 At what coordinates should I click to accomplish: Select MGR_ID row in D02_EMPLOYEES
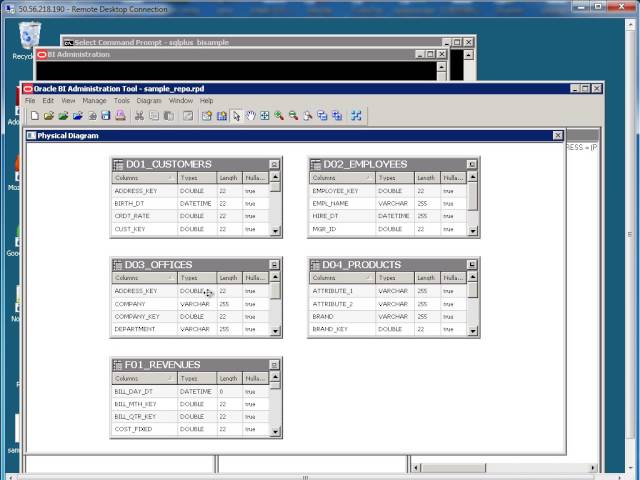click(388, 229)
